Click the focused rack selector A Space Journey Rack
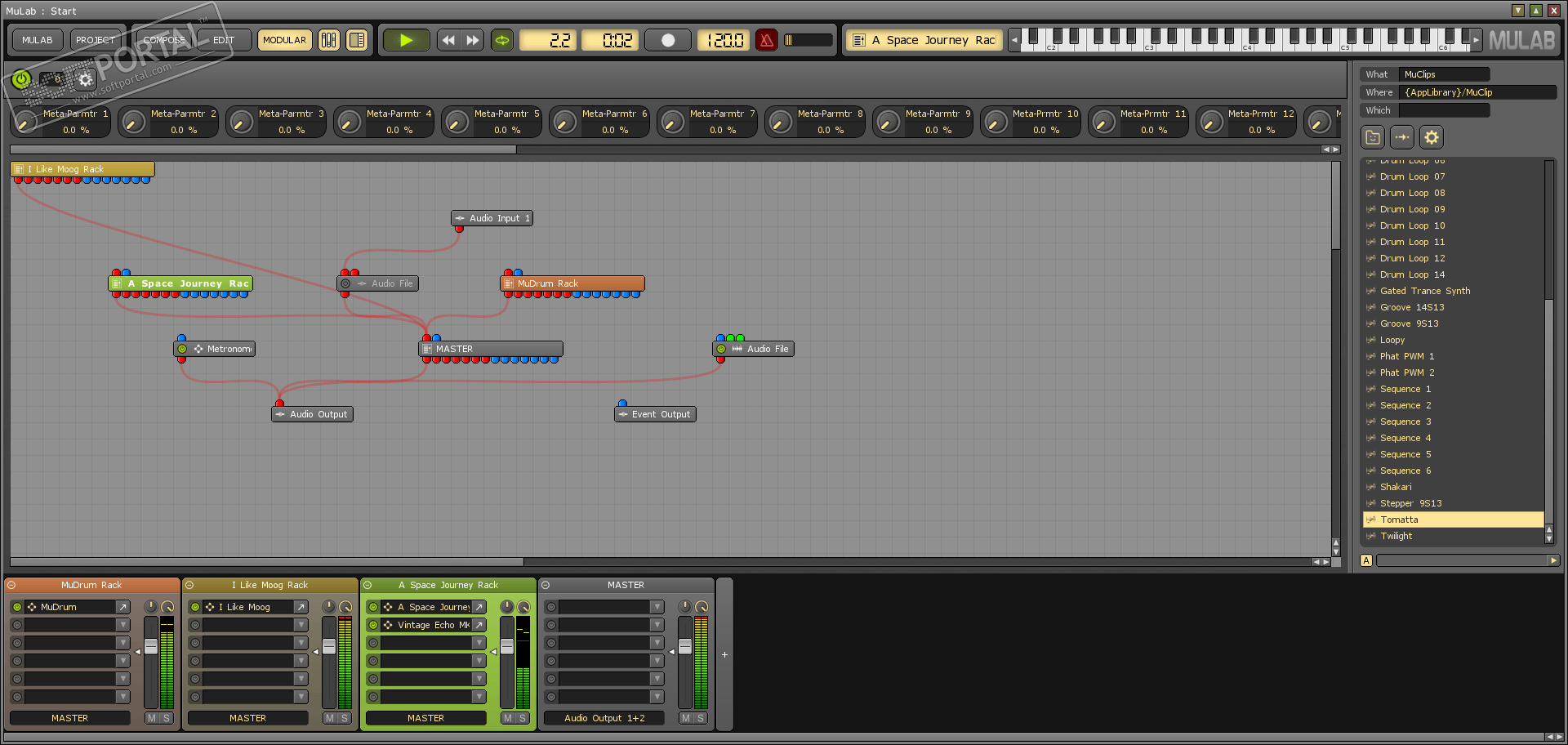The image size is (1568, 745). [924, 40]
